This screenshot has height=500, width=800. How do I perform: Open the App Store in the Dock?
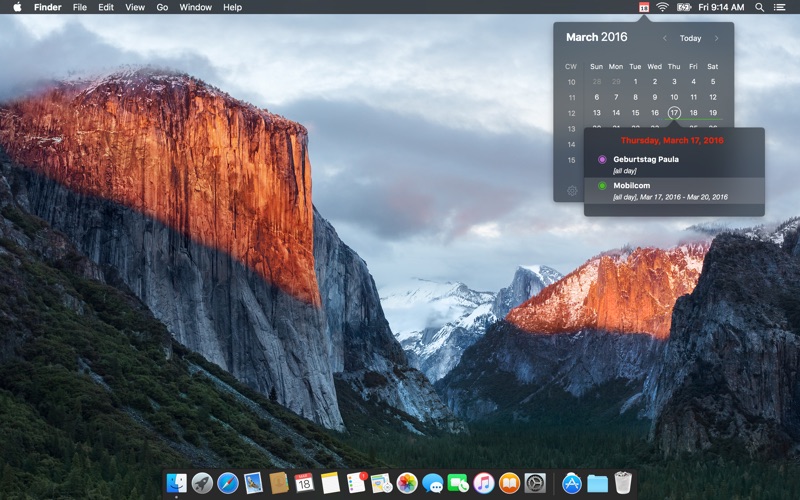click(x=572, y=483)
